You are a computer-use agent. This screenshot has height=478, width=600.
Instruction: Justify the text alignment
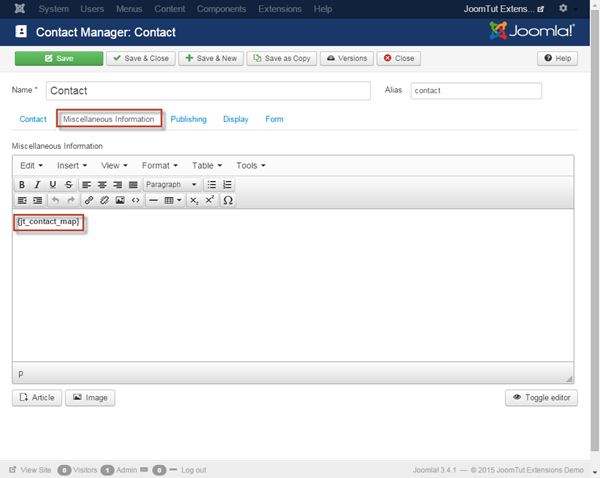(x=133, y=185)
